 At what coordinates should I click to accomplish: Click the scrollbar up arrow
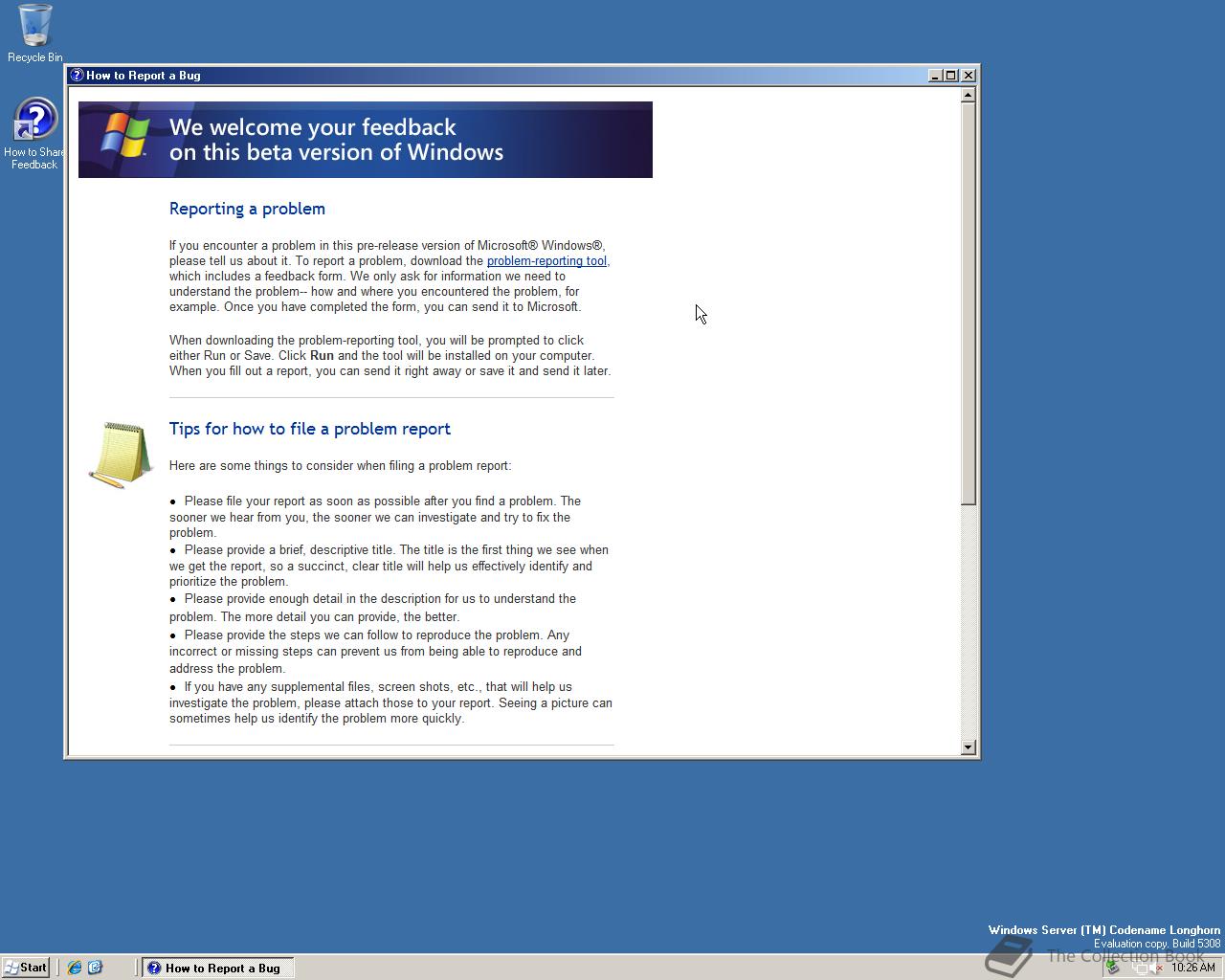(969, 94)
